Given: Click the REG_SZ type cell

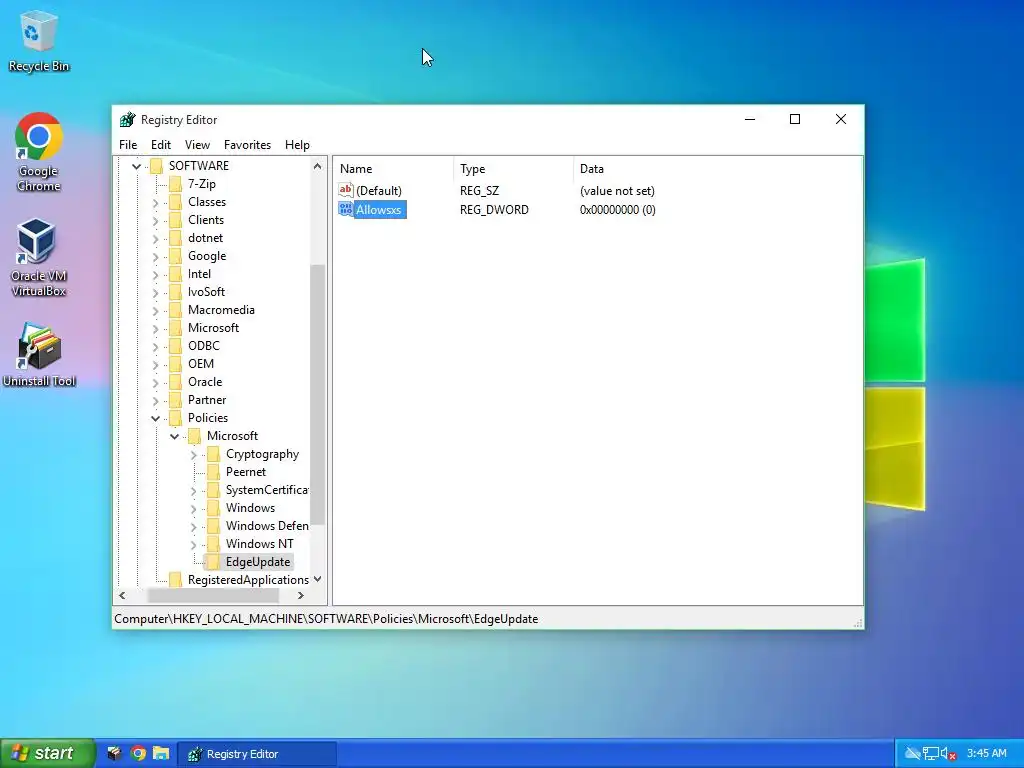Looking at the screenshot, I should pos(479,191).
